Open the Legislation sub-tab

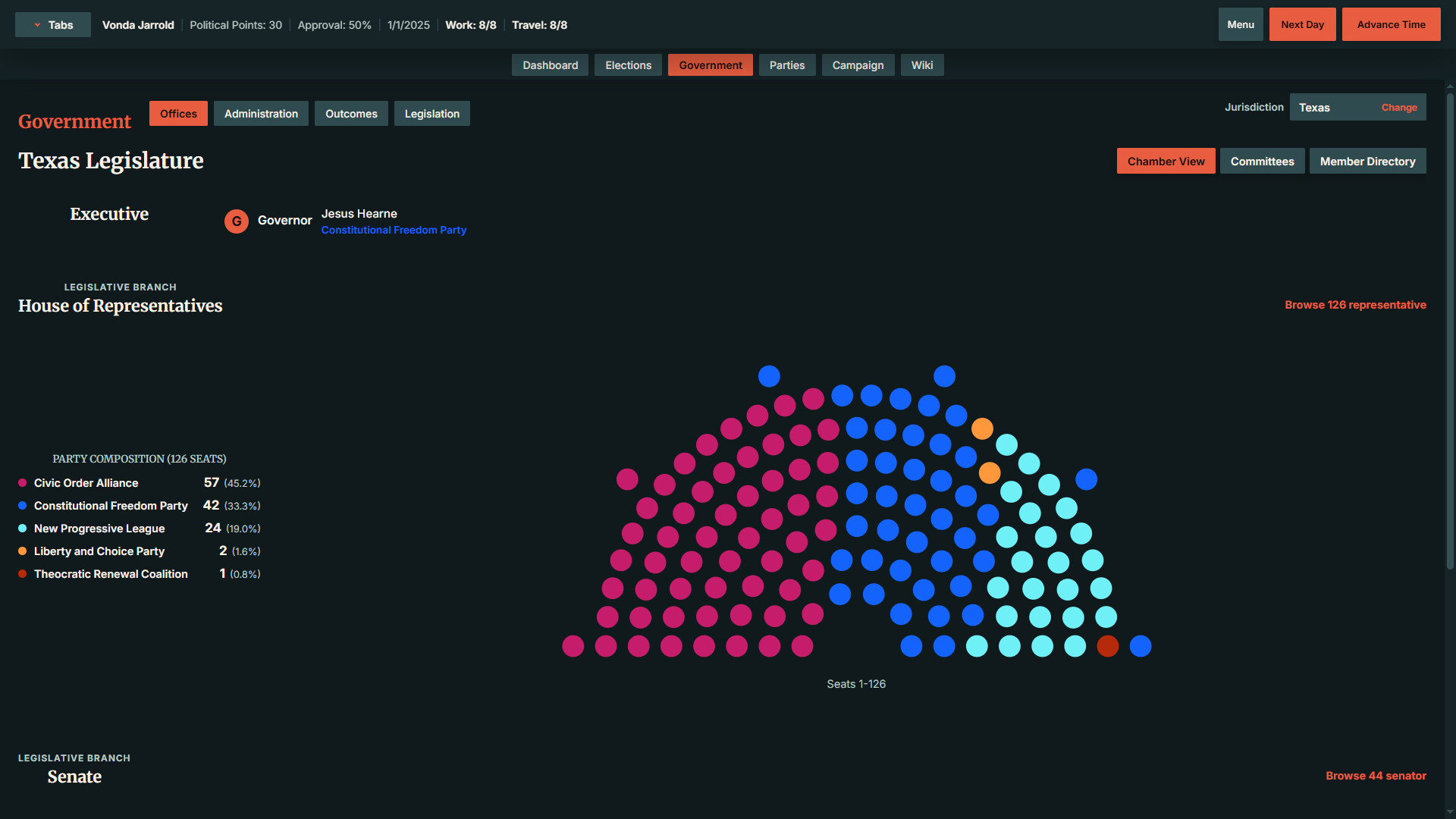(x=431, y=114)
